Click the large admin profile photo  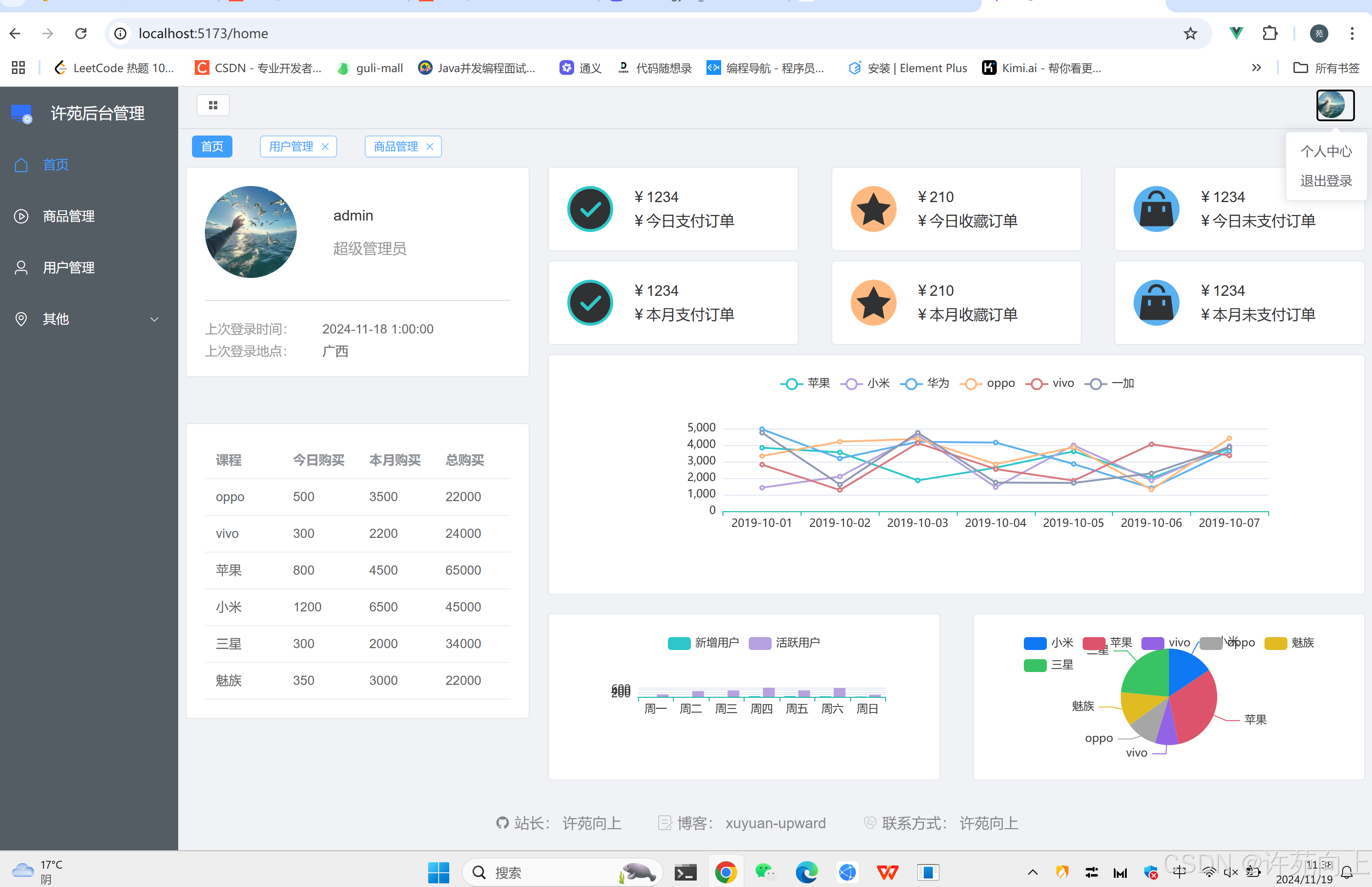coord(250,232)
